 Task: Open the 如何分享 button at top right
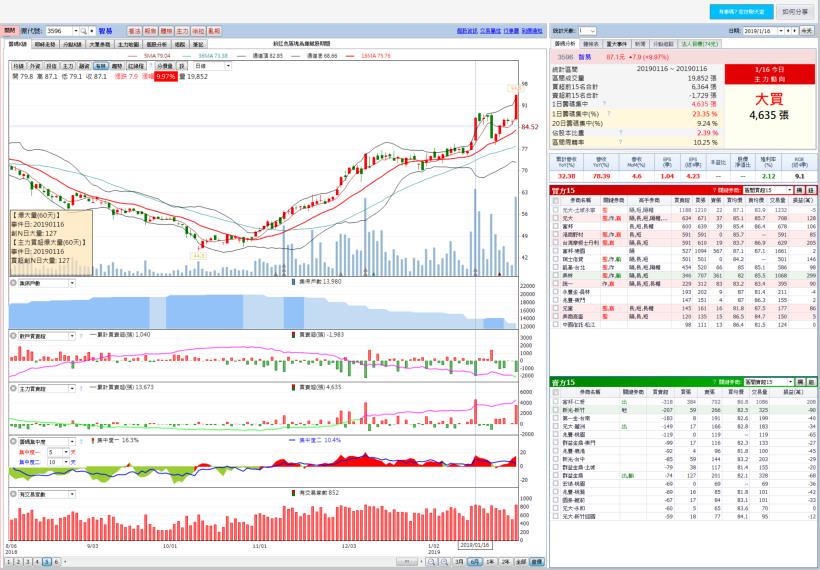tap(795, 11)
